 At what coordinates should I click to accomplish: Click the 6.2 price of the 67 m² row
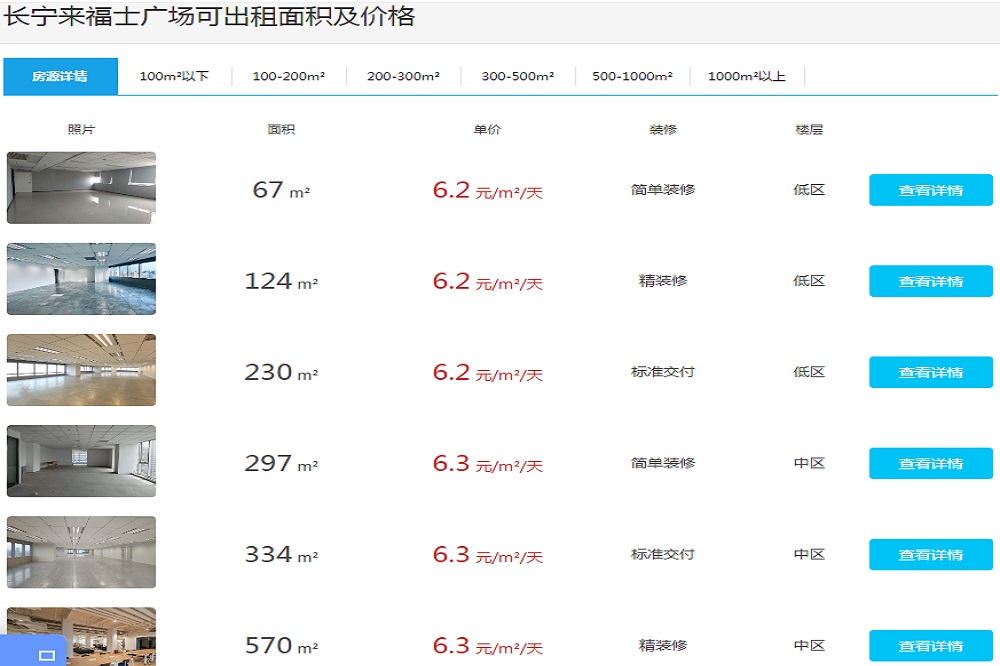(x=487, y=190)
